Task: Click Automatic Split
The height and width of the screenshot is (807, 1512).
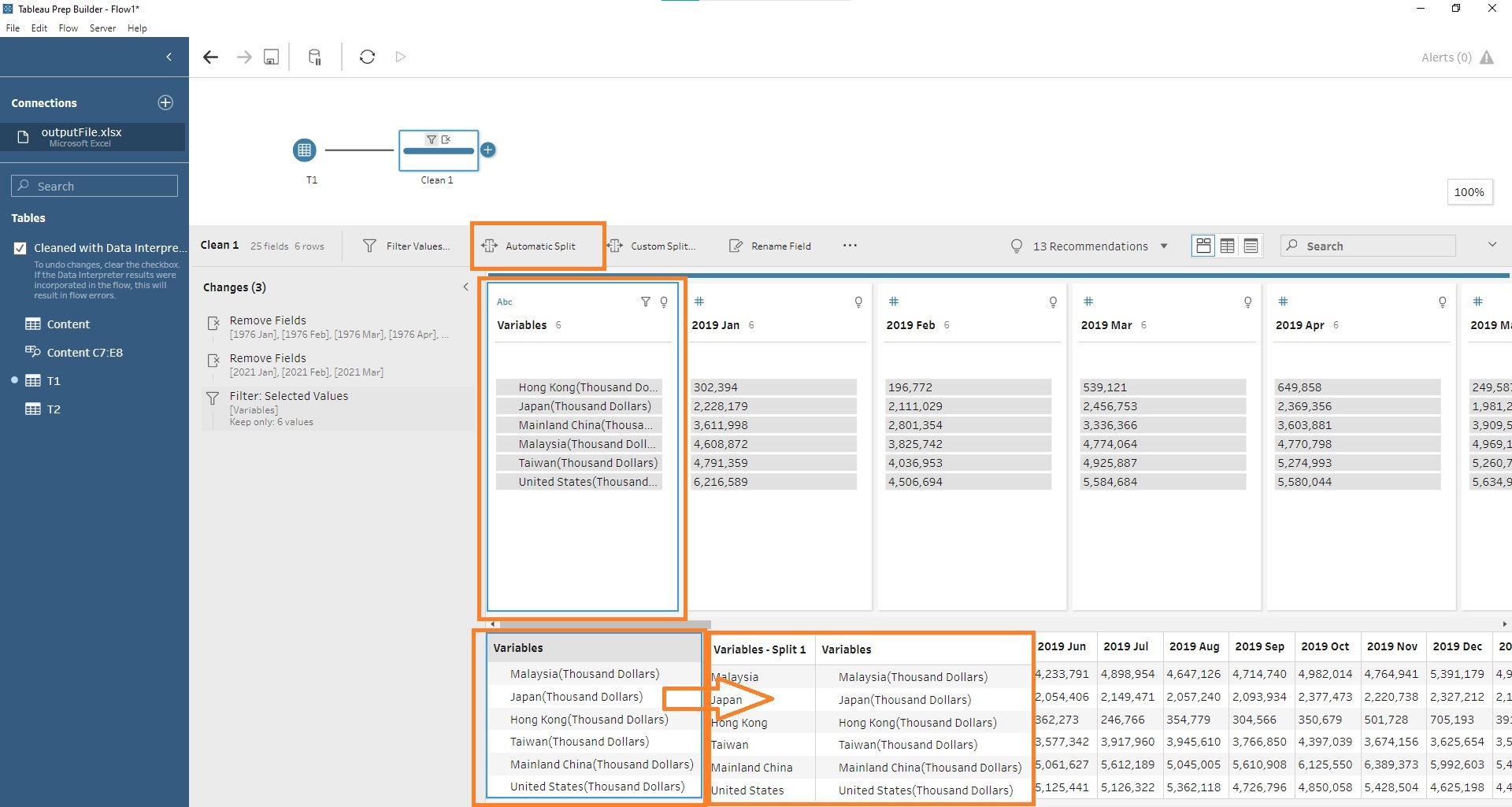Action: coord(529,246)
